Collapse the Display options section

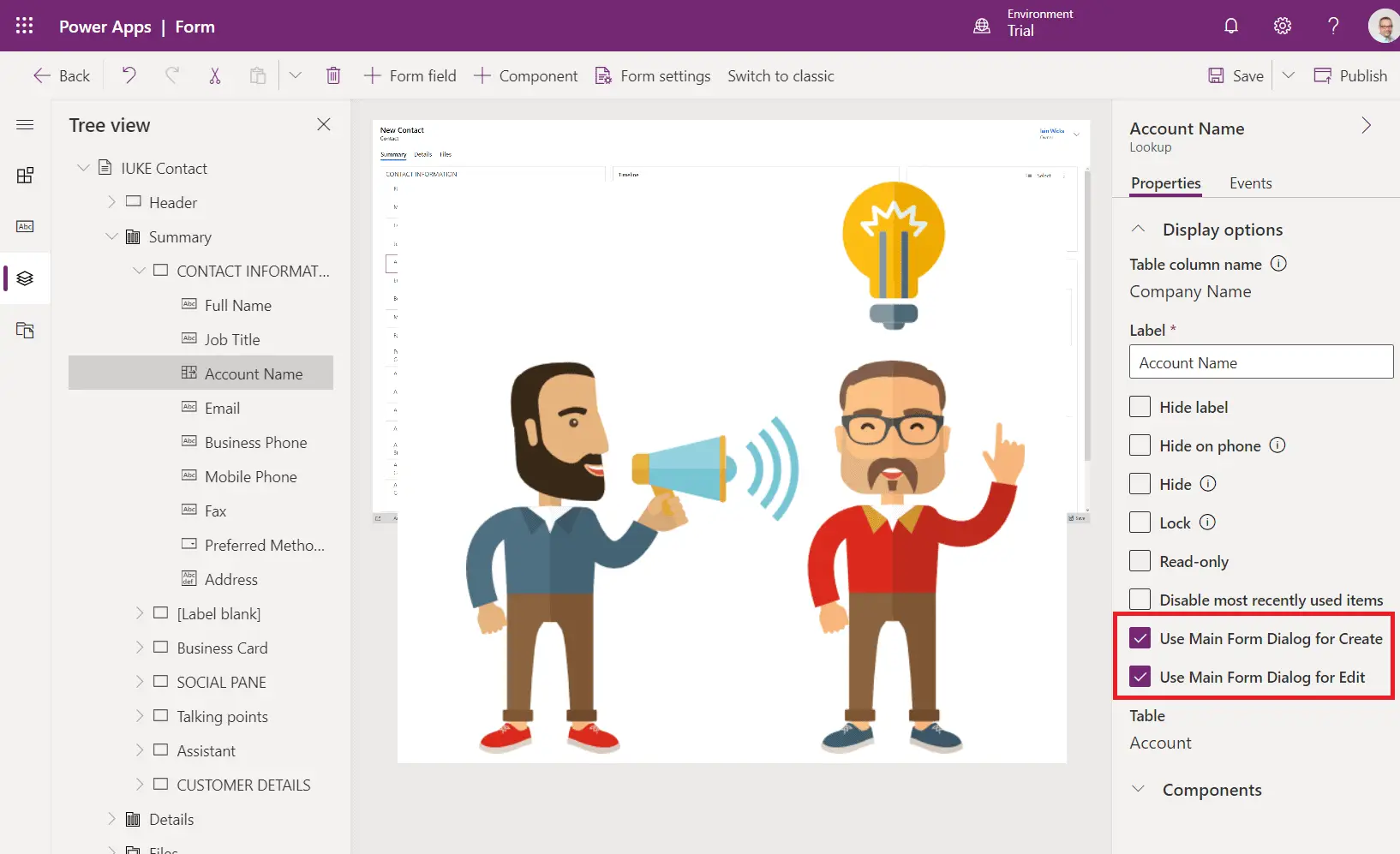[1138, 229]
